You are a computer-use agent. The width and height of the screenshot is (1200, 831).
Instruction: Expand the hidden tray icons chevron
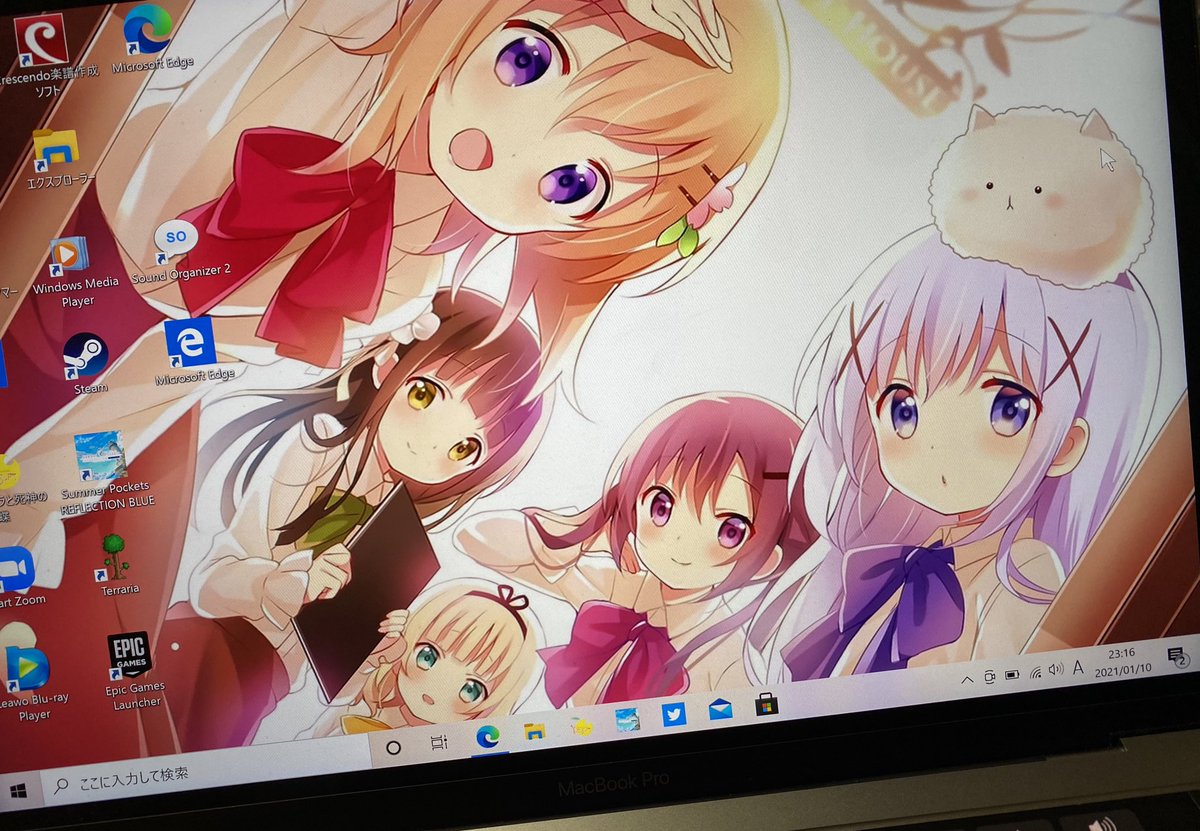[967, 680]
